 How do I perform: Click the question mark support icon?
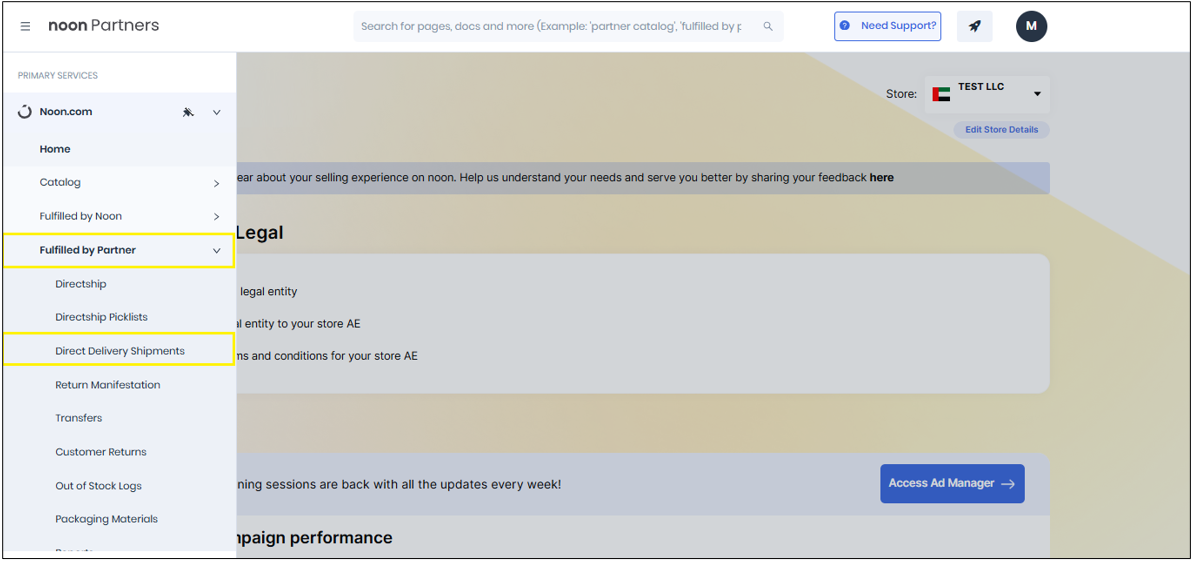pos(845,26)
